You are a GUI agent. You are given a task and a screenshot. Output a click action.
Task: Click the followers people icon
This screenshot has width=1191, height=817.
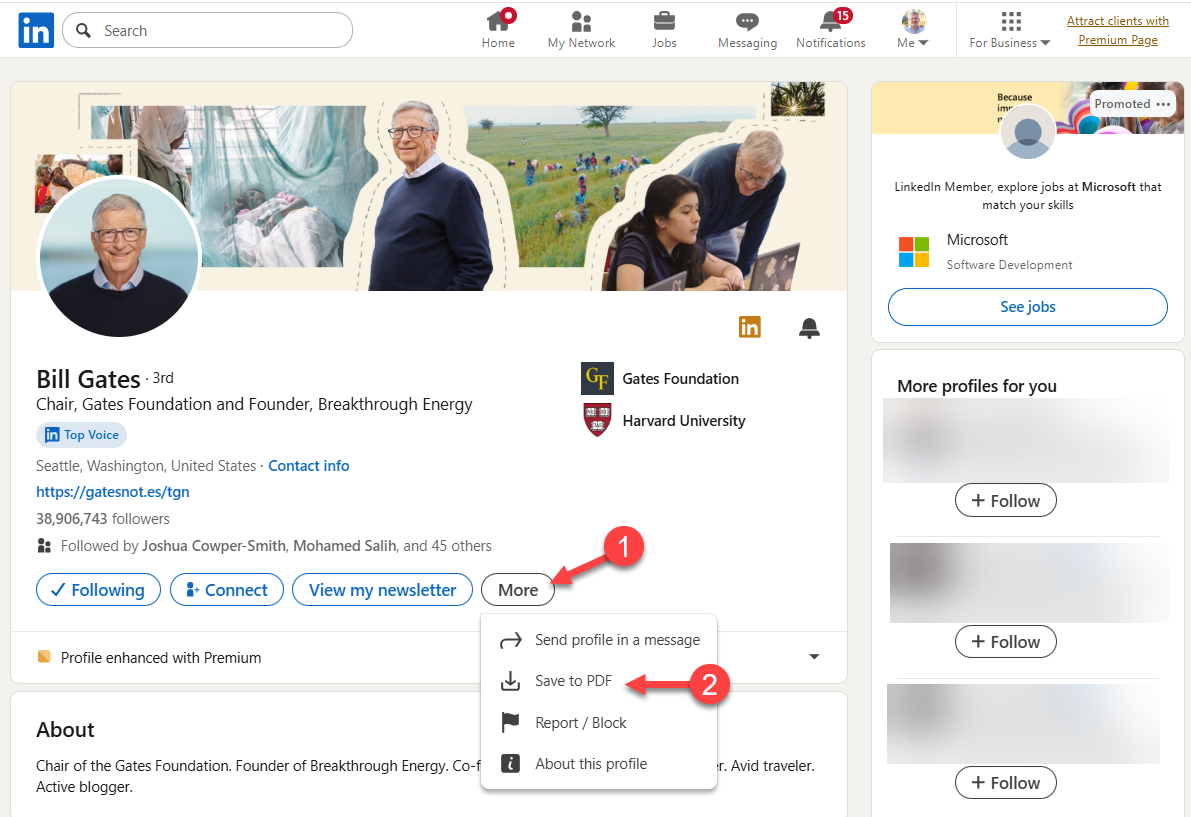(44, 546)
